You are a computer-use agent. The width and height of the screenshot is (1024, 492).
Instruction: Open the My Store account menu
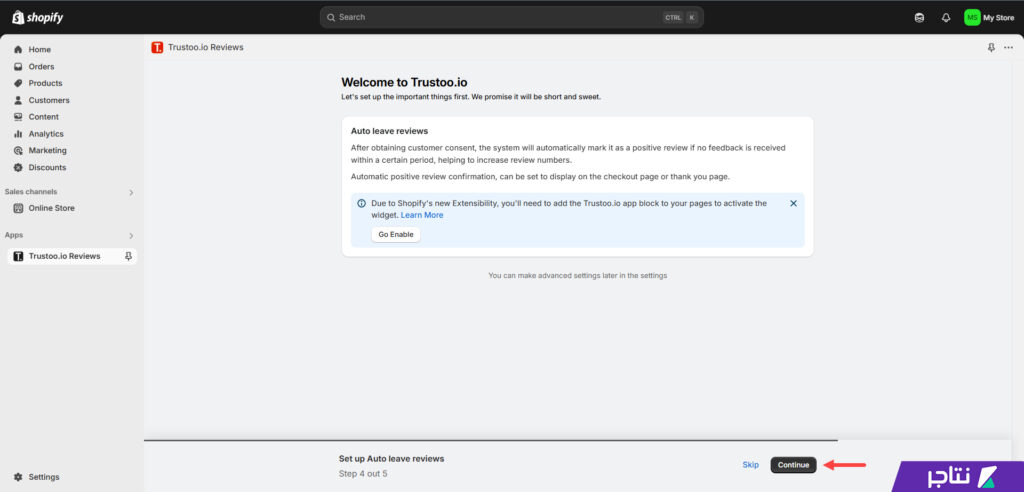[989, 18]
